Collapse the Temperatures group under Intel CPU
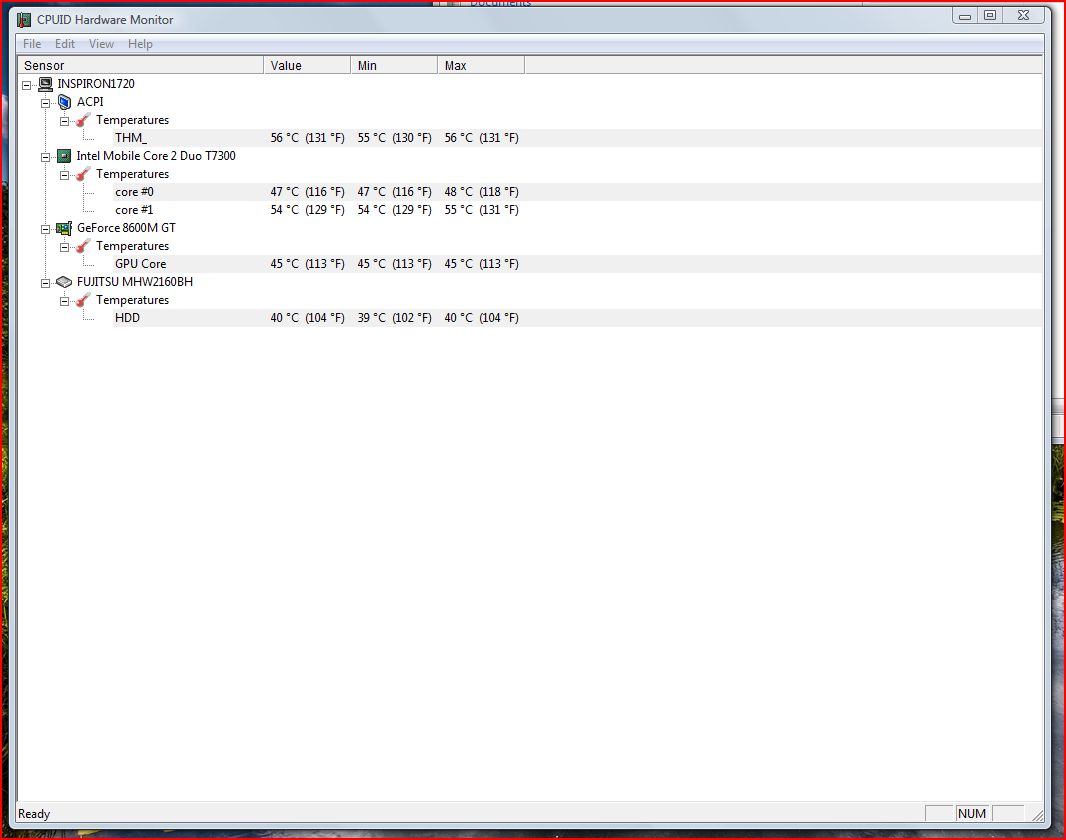Screen dimensions: 1066x840 point(65,175)
